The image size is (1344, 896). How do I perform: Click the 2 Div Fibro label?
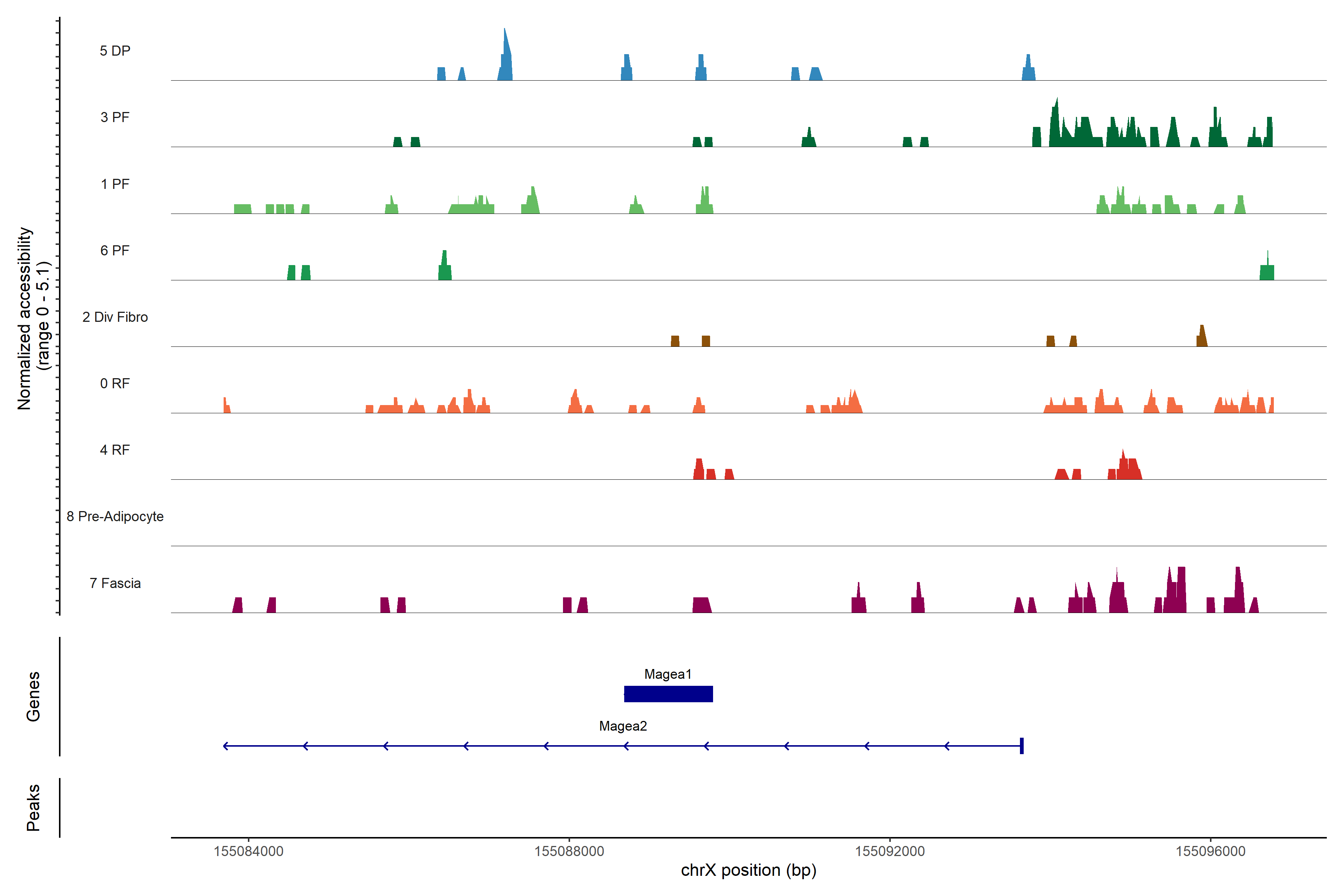[115, 317]
